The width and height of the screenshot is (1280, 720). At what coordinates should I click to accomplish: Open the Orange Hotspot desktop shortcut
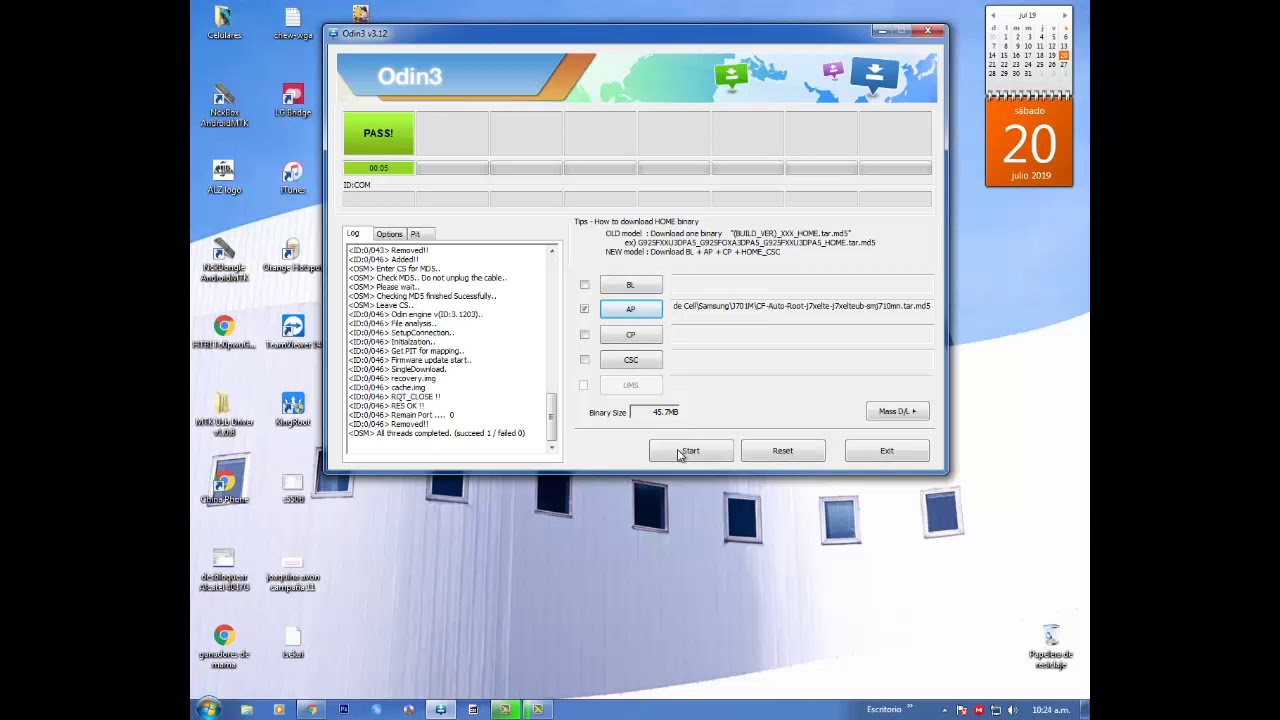coord(292,255)
